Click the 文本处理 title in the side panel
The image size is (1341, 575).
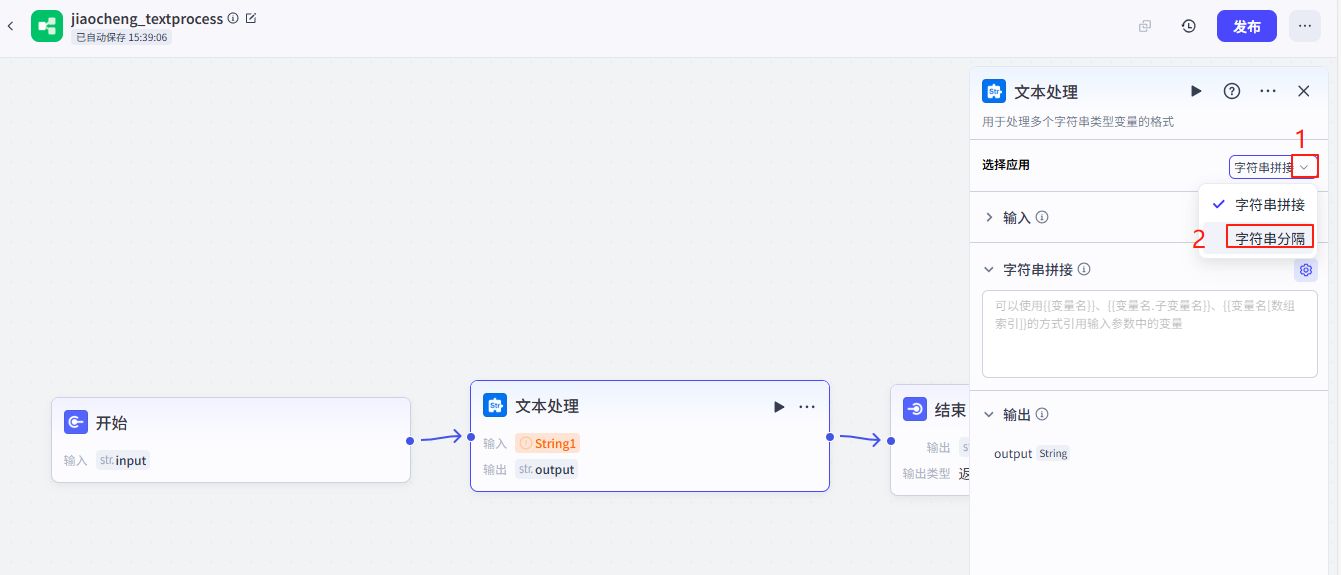pyautogui.click(x=1046, y=92)
